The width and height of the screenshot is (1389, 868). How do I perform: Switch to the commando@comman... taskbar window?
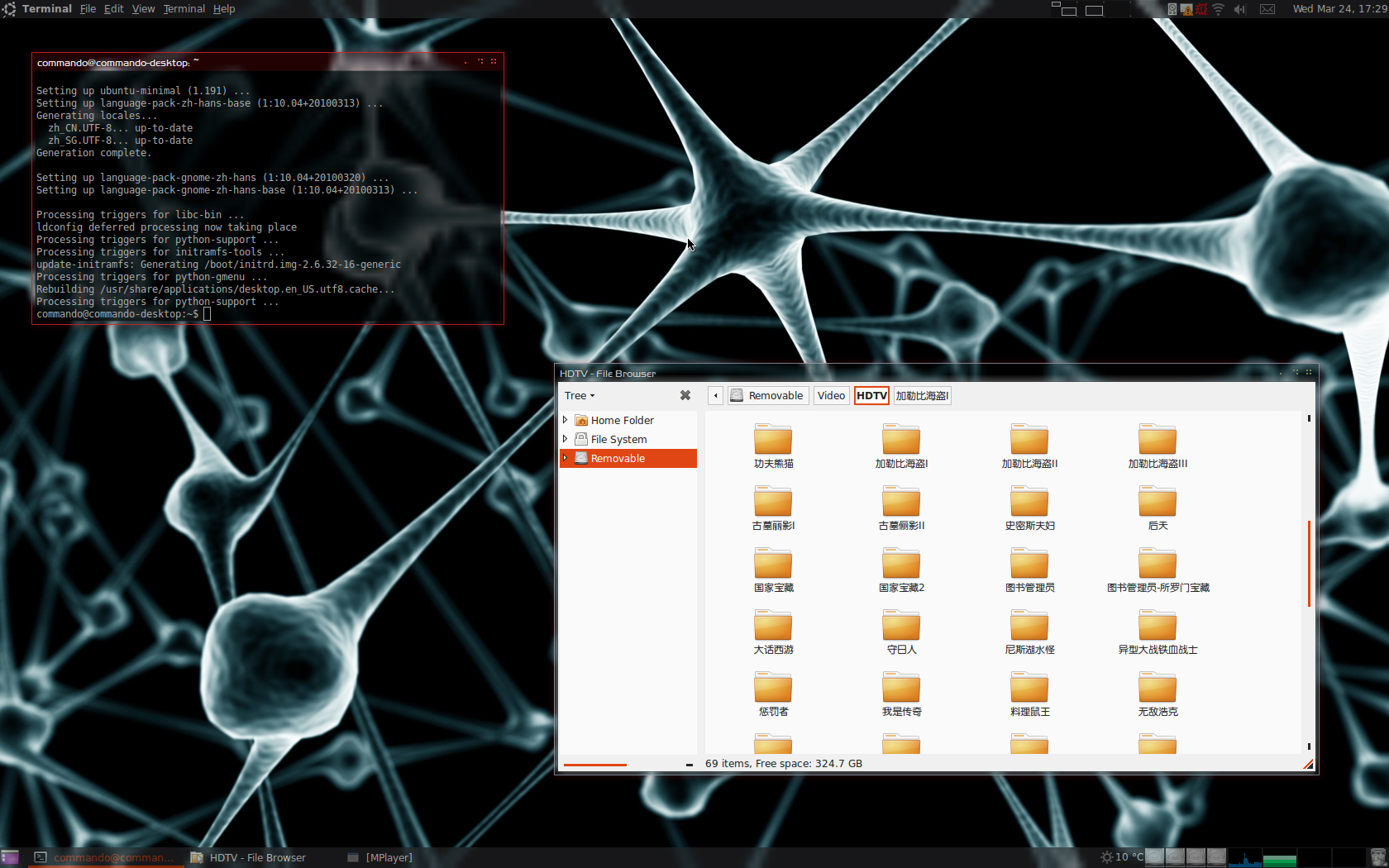[106, 857]
